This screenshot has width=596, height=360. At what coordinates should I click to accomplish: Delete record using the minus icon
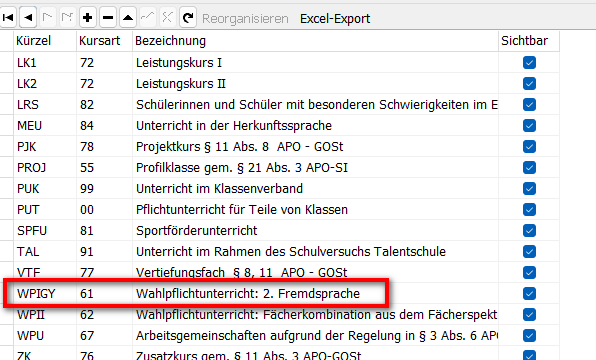pyautogui.click(x=108, y=17)
